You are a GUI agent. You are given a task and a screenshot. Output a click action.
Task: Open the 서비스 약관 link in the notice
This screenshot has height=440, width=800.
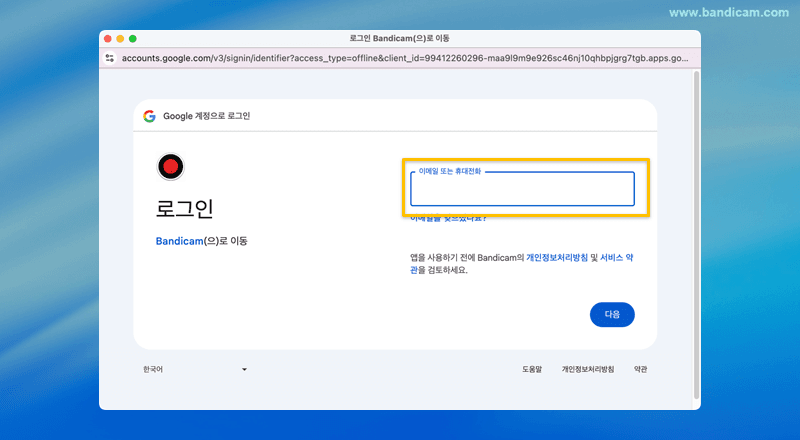pos(616,258)
